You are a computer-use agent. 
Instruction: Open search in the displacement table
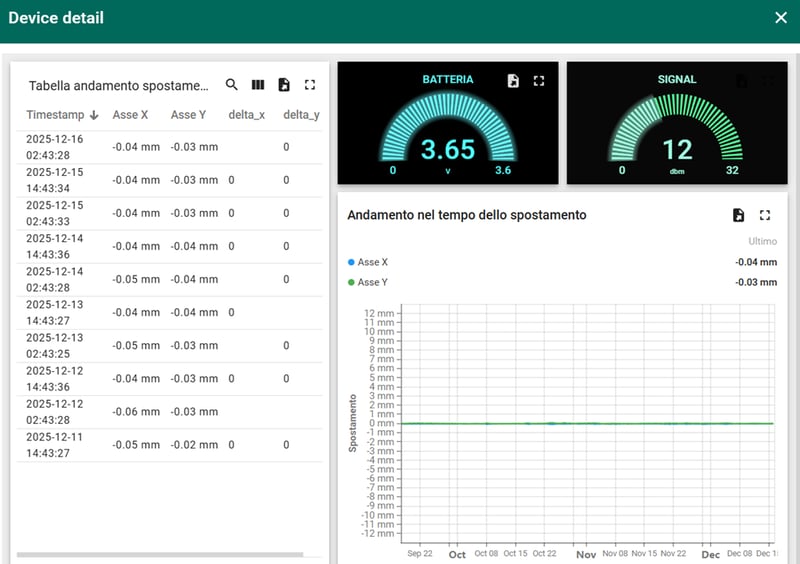tap(232, 85)
